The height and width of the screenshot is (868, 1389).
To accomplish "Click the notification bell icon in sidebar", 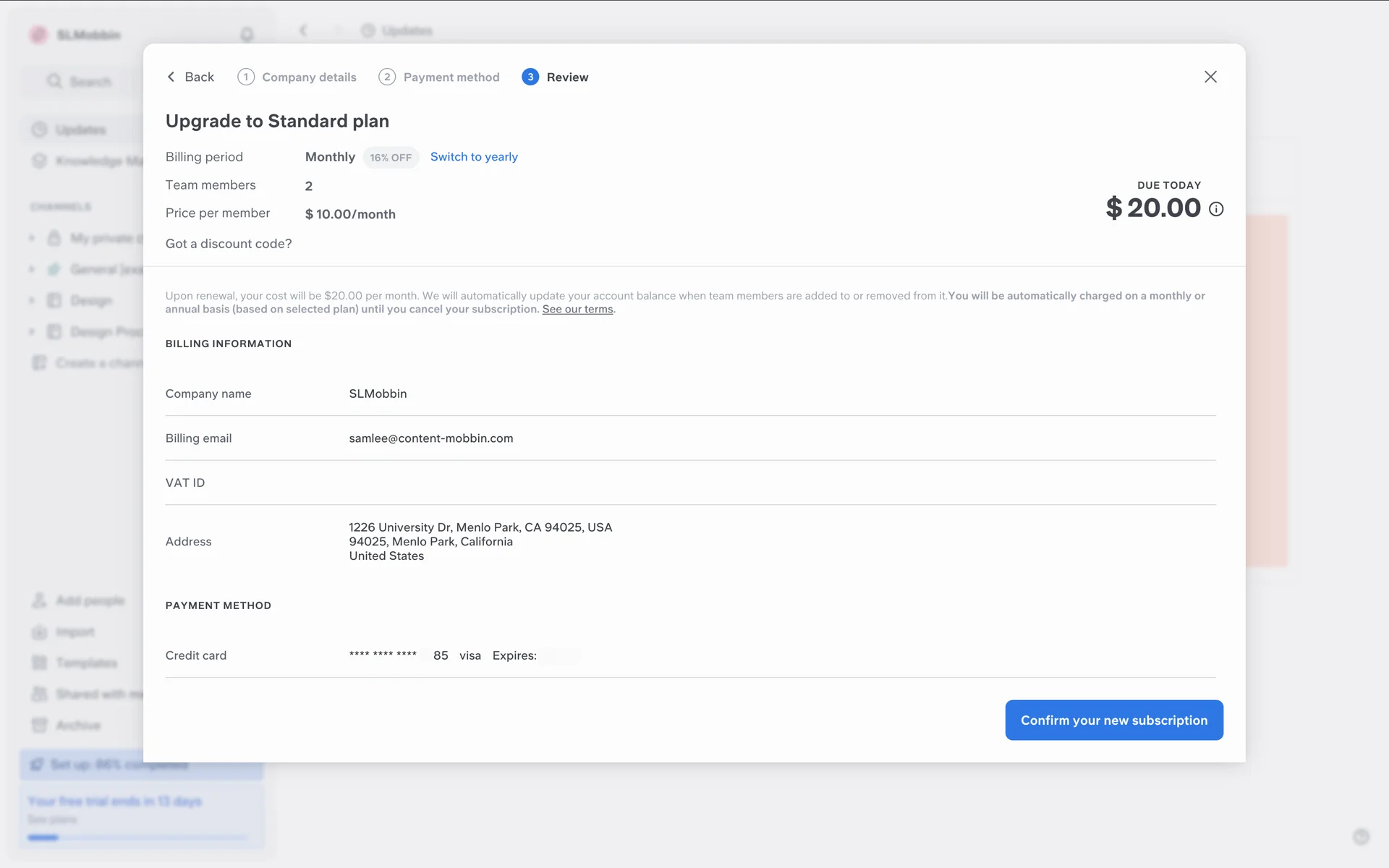I will point(247,34).
